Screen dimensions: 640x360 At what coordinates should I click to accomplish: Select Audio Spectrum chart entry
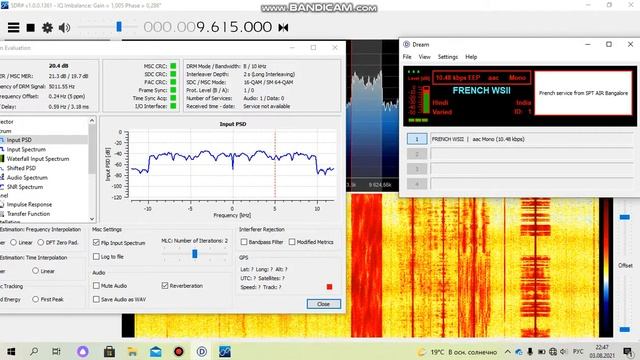click(x=27, y=178)
